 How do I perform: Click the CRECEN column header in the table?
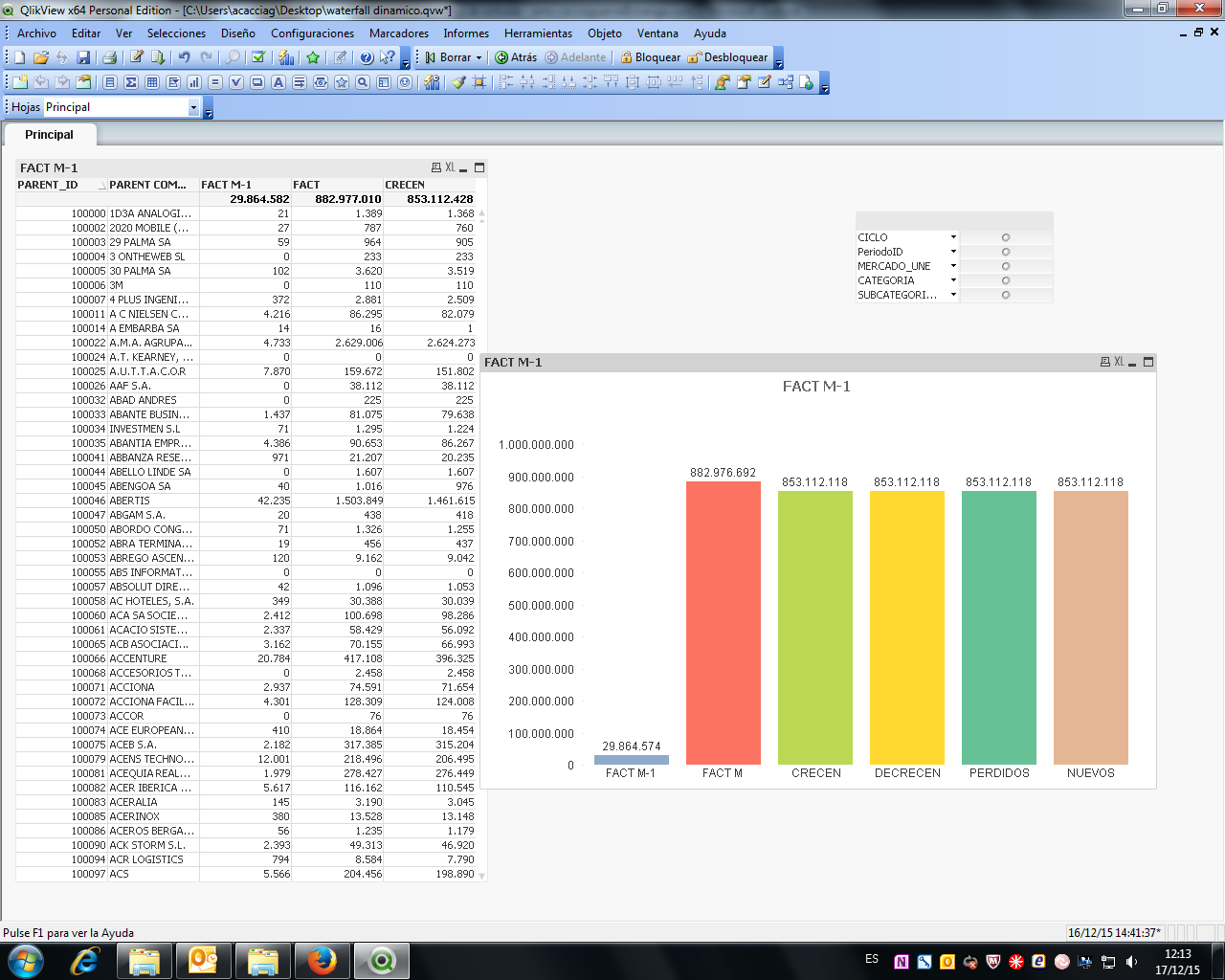(x=429, y=185)
